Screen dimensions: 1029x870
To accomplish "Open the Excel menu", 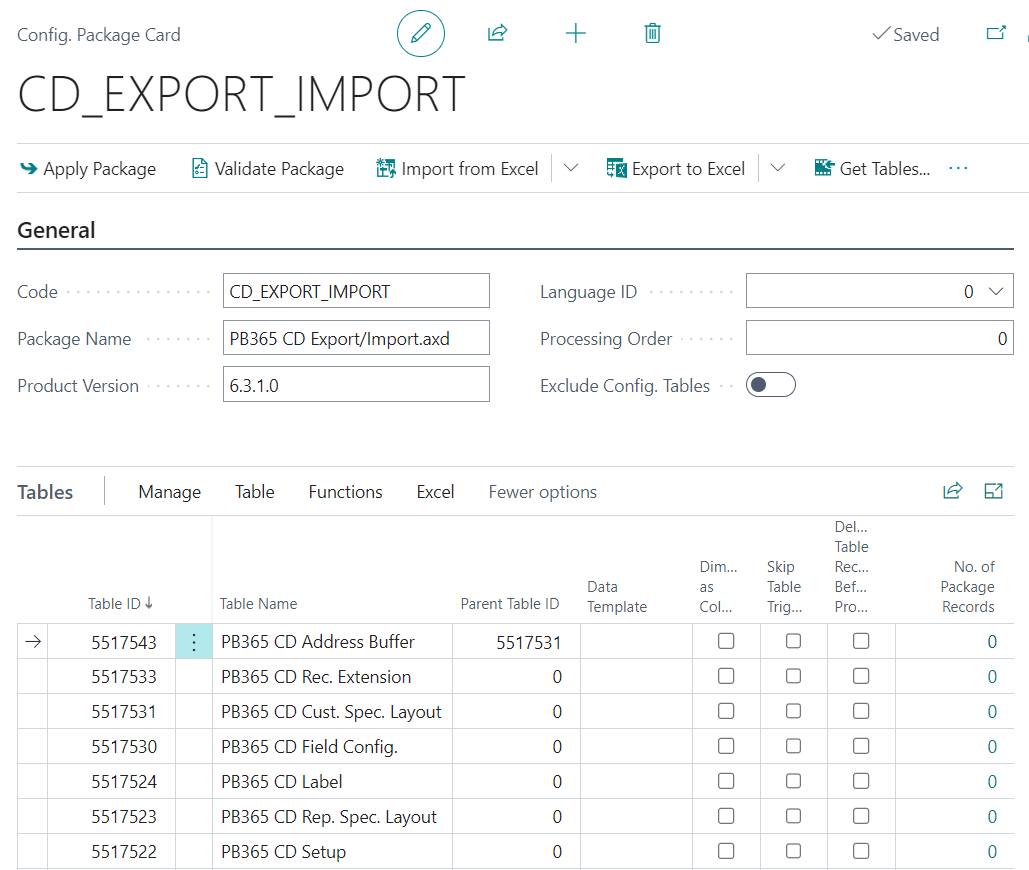I will point(435,492).
